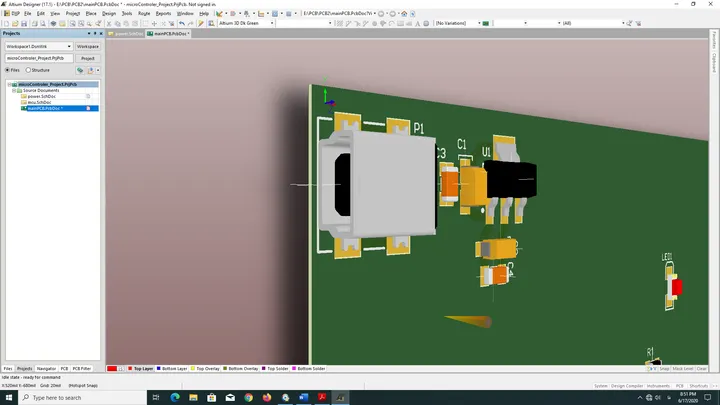The height and width of the screenshot is (405, 720).
Task: Click the Workspace button
Action: [88, 46]
